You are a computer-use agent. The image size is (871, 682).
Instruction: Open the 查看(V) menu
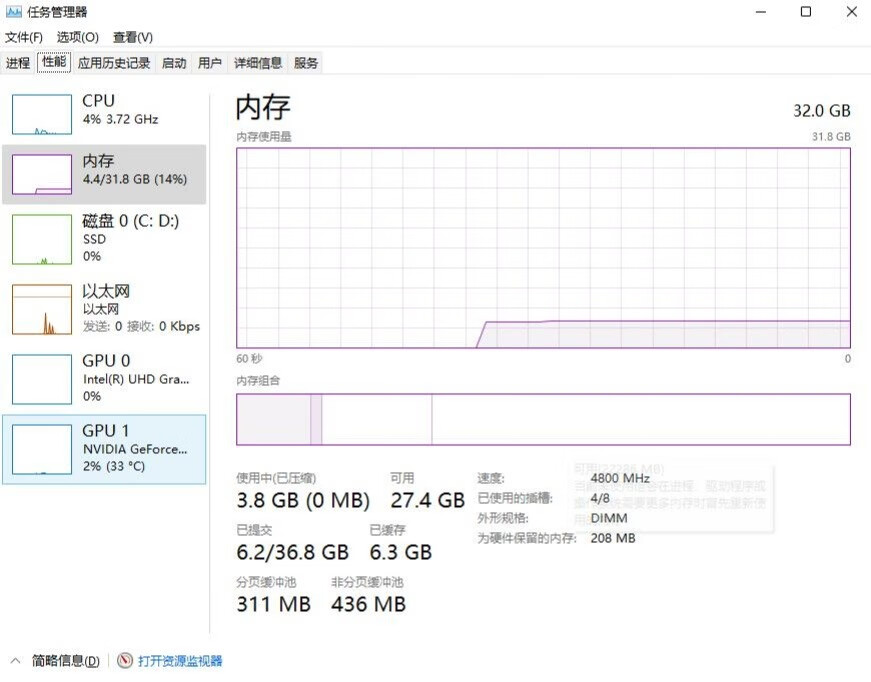click(x=133, y=37)
